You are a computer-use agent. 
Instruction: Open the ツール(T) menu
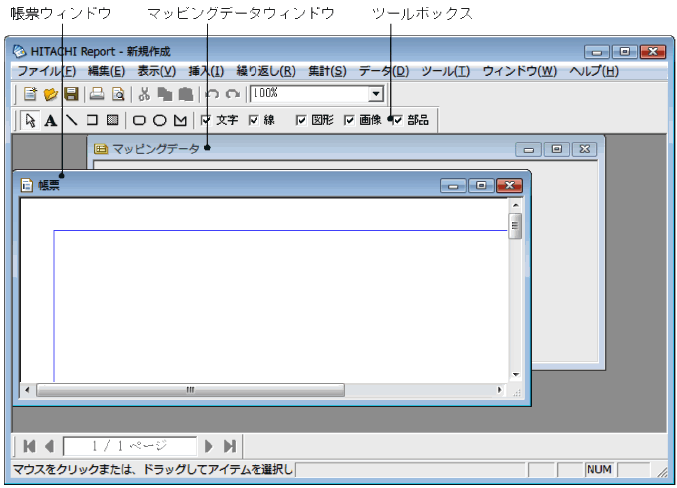(446, 71)
